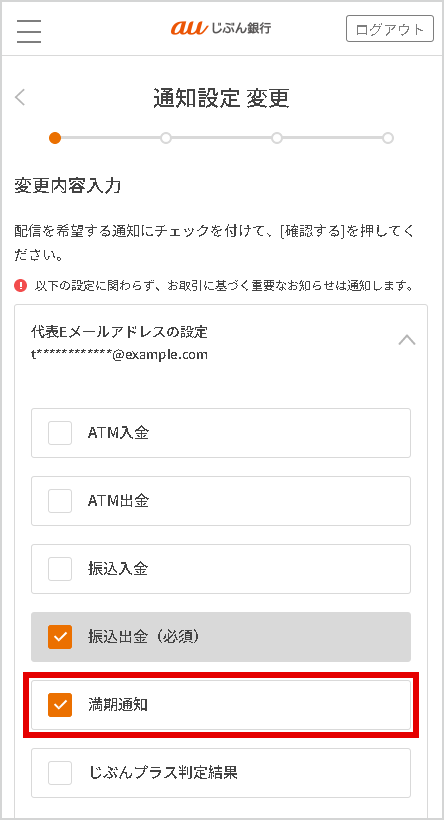Click the first orange progress step dot
The width and height of the screenshot is (444, 820).
point(55,138)
